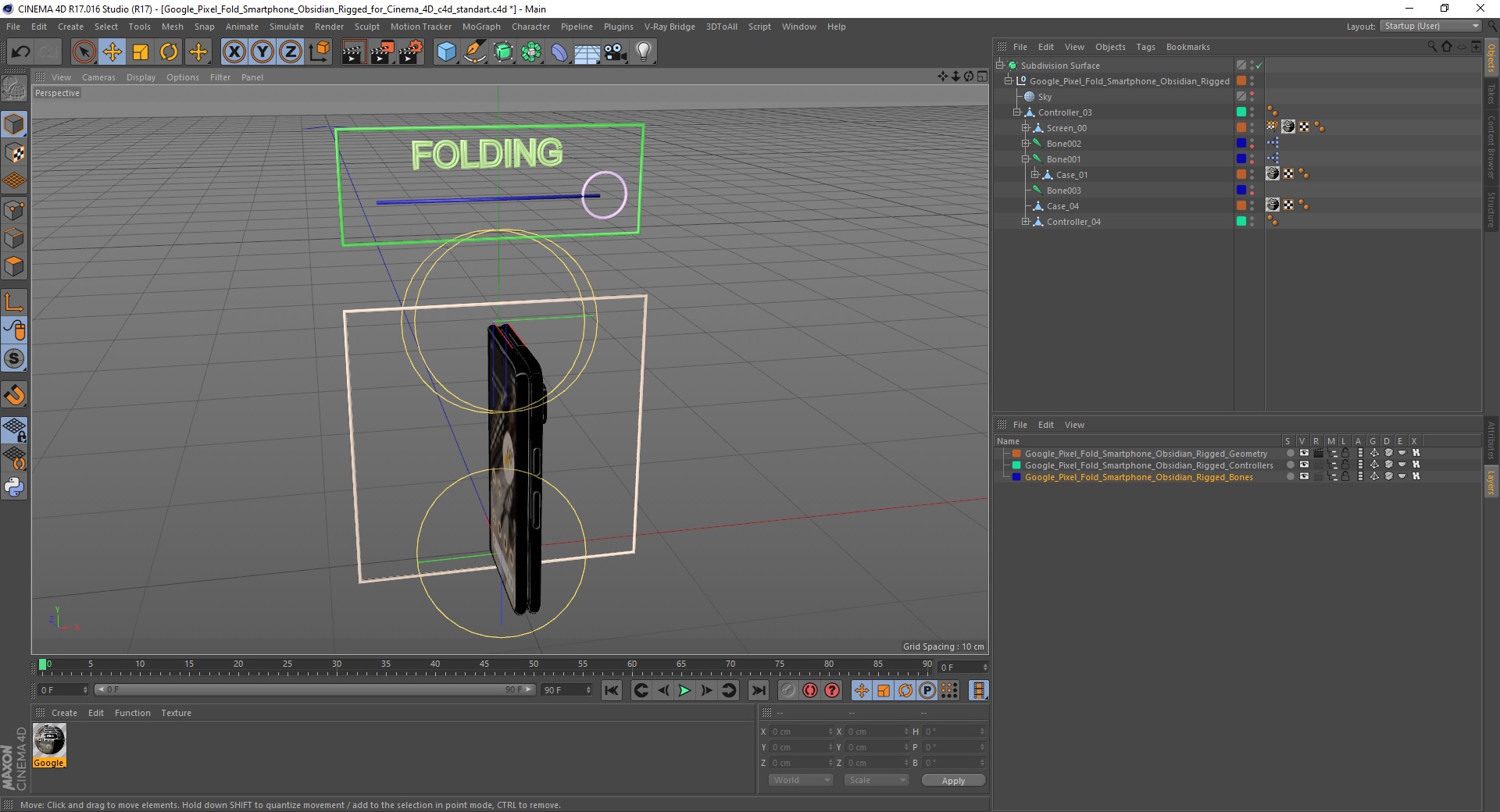Click Bone002 blue layer color swatch
Viewport: 1500px width, 812px height.
click(x=1241, y=143)
